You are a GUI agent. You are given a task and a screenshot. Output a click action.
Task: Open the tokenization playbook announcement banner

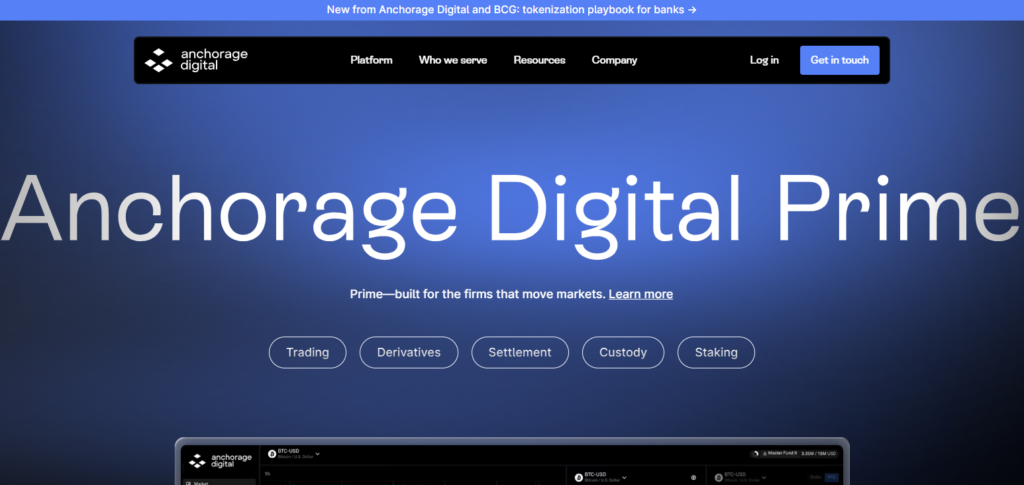(511, 10)
